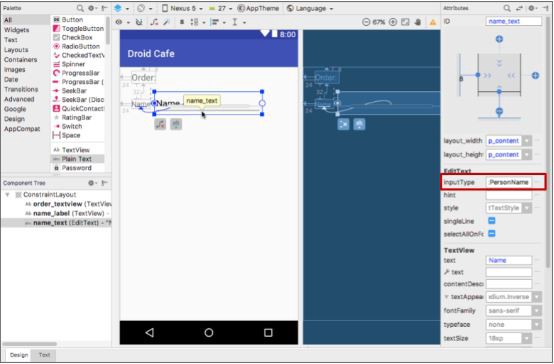Click the bottom constraint circle in the inspector
The width and height of the screenshot is (554, 364).
[499, 112]
